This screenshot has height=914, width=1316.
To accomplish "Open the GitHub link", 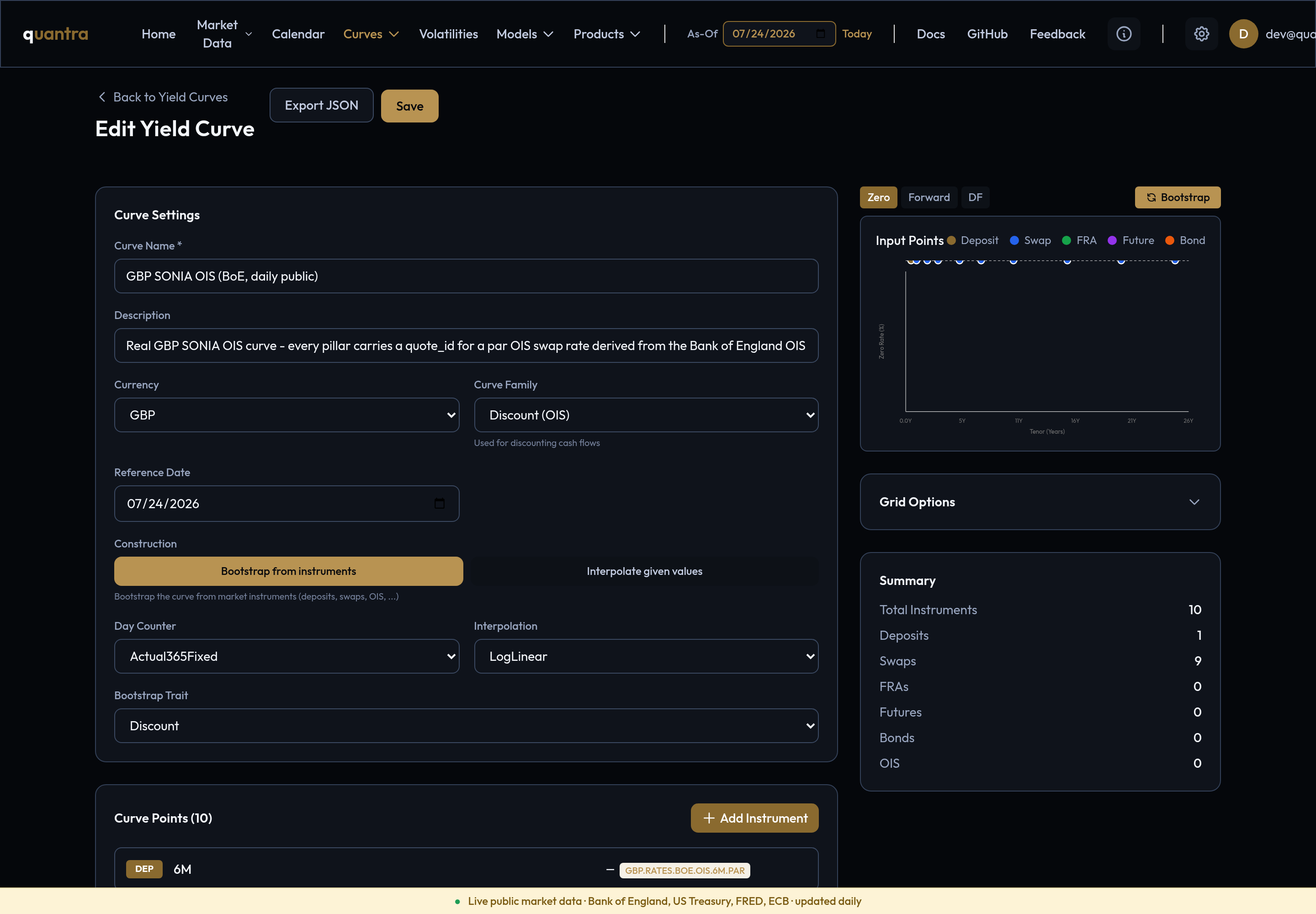I will (x=987, y=34).
